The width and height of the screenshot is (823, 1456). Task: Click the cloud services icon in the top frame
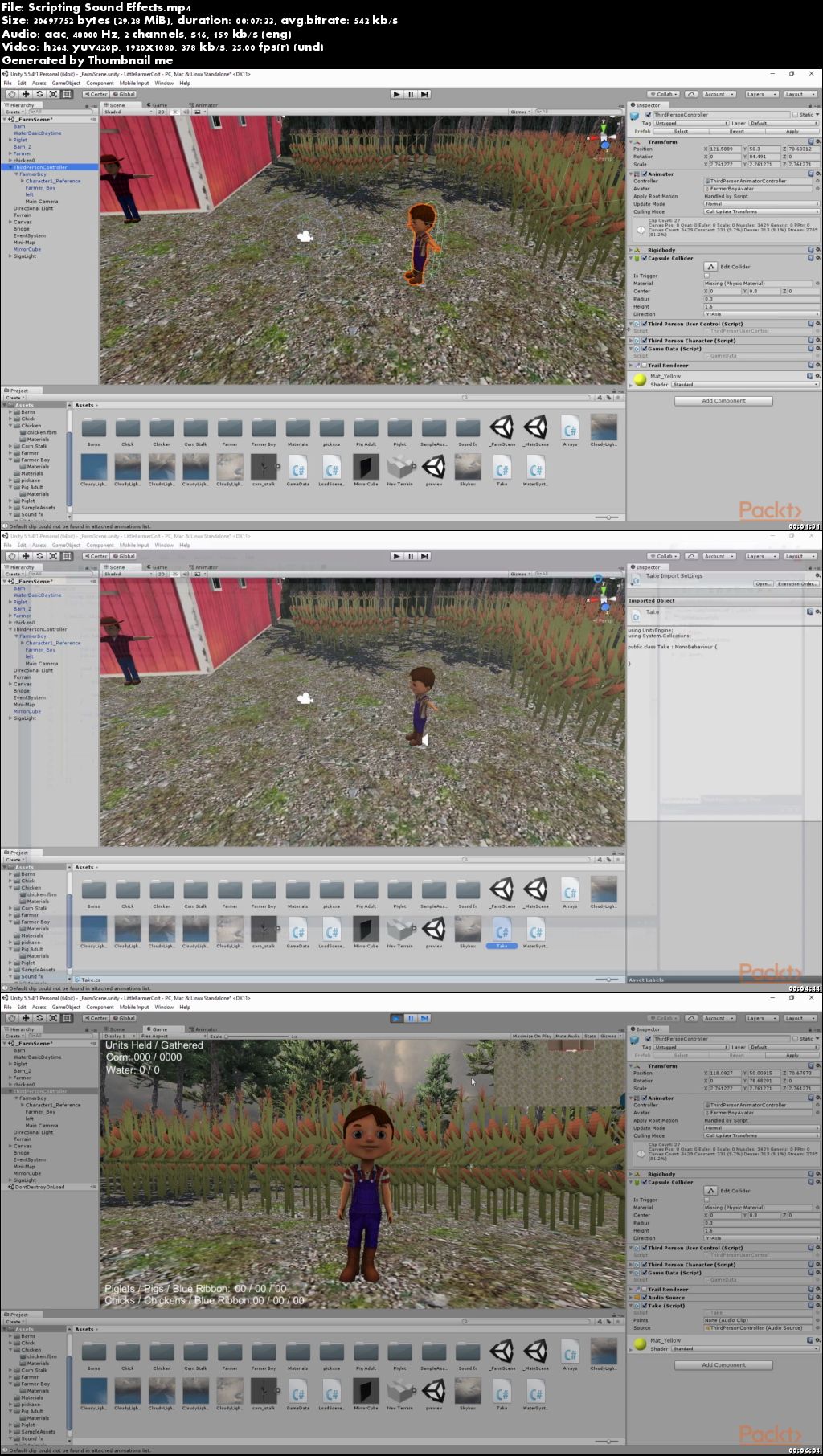pyautogui.click(x=691, y=94)
